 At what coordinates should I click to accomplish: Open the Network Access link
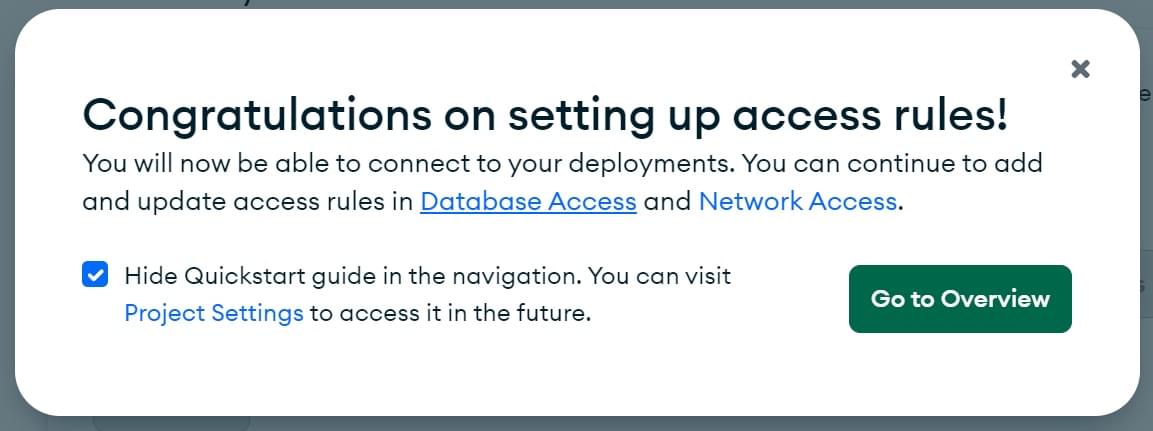point(797,201)
